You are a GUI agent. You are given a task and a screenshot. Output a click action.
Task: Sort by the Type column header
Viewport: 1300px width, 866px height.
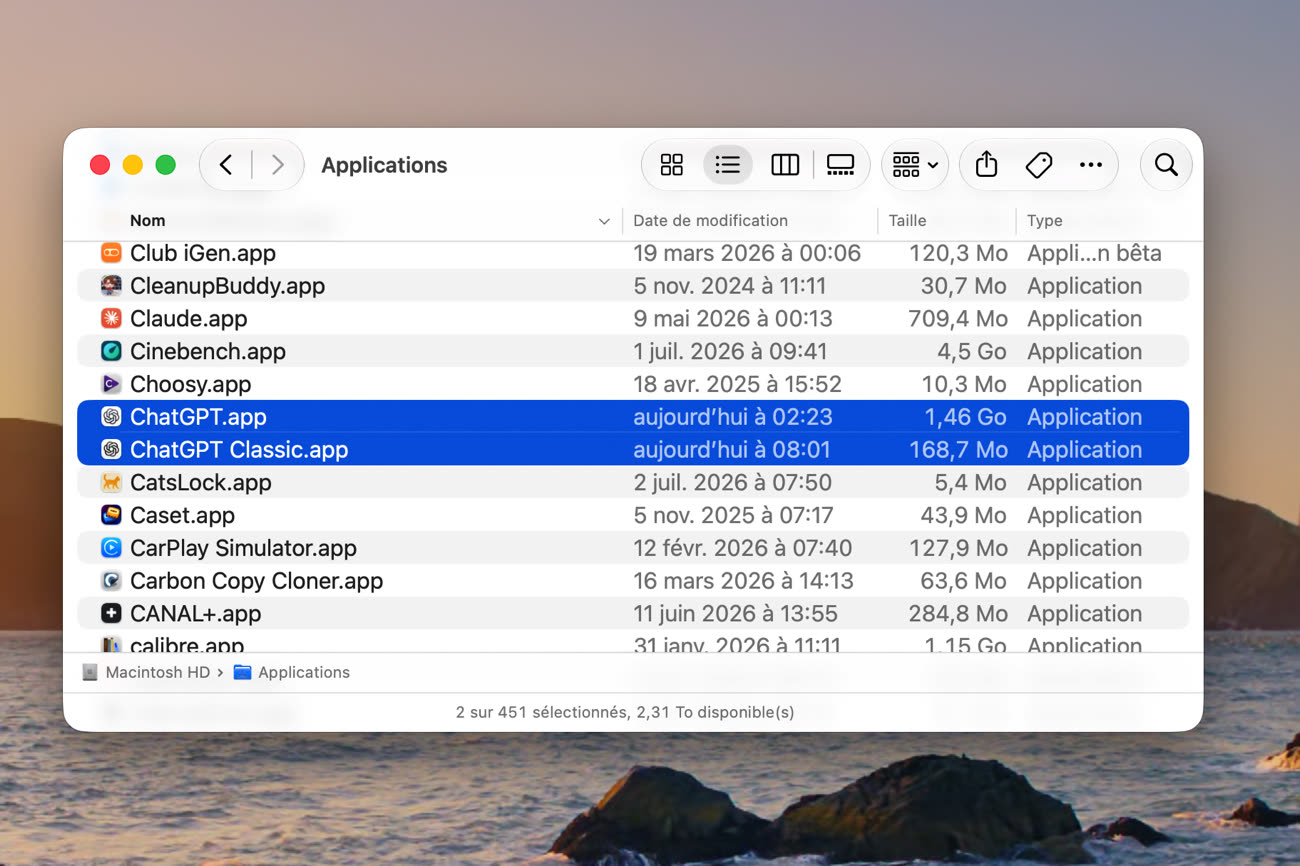pyautogui.click(x=1045, y=221)
